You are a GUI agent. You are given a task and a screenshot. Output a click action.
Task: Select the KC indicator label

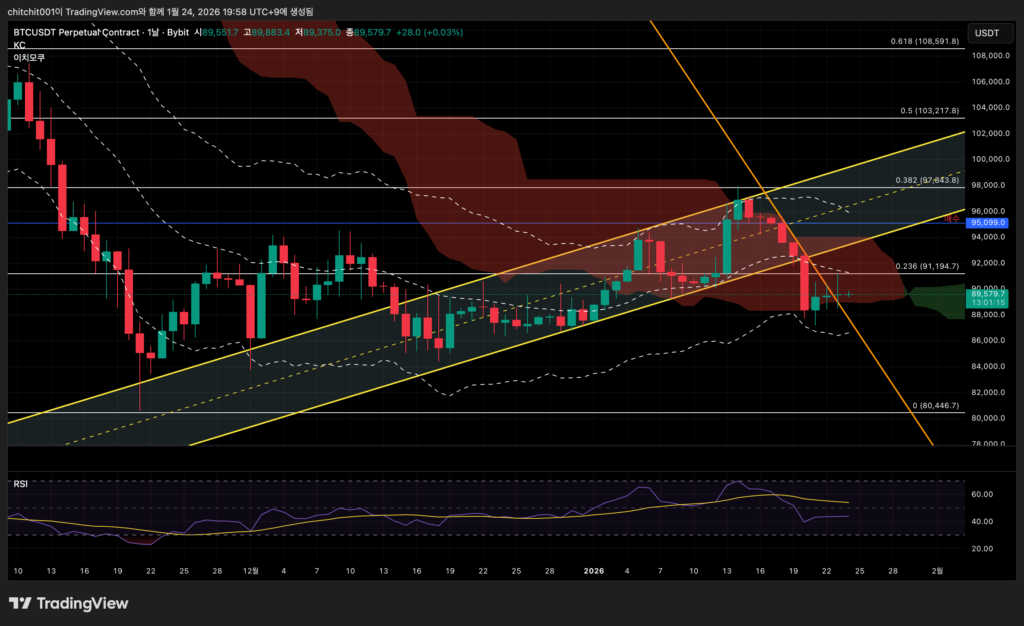19,45
